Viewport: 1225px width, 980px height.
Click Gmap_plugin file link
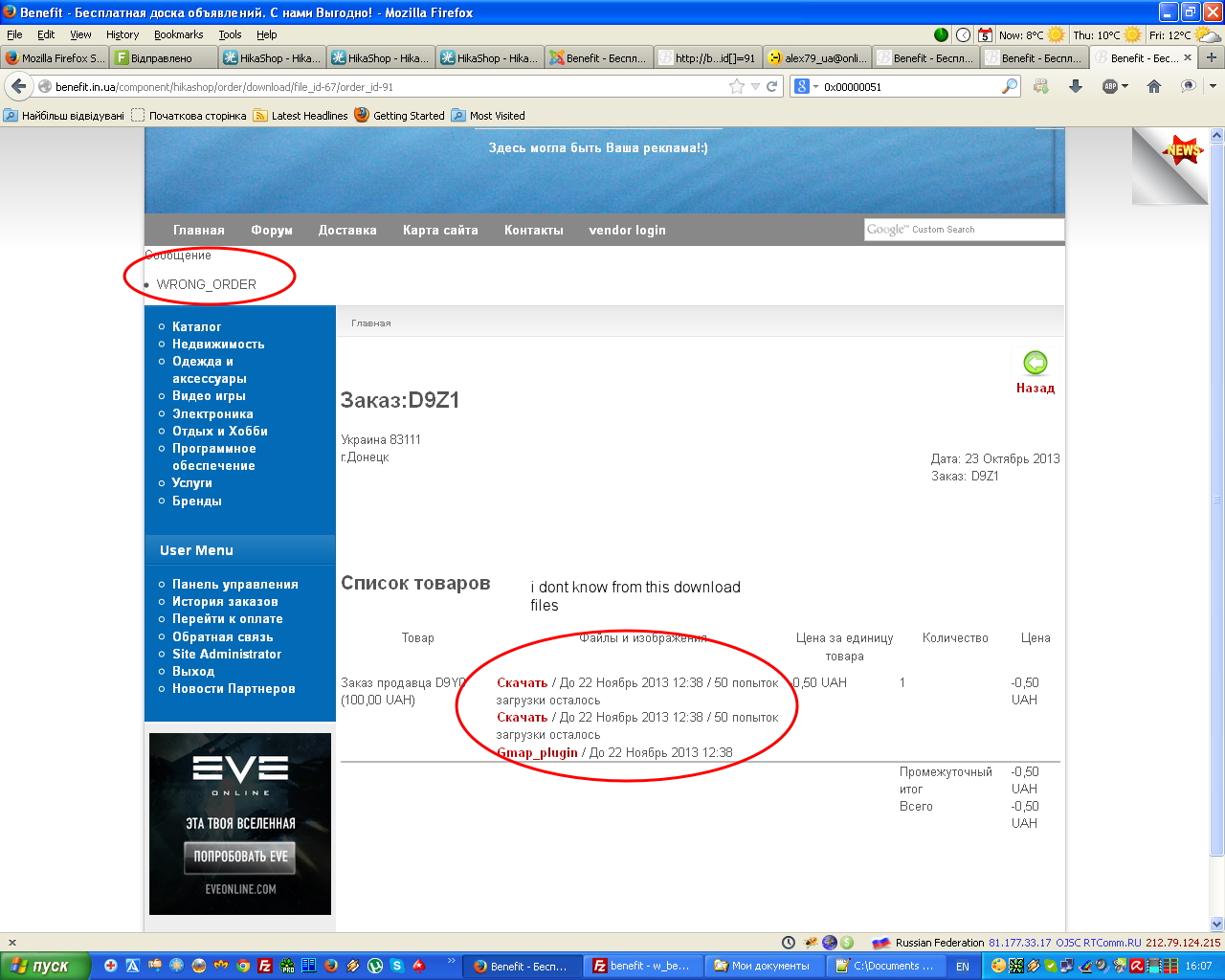[537, 752]
